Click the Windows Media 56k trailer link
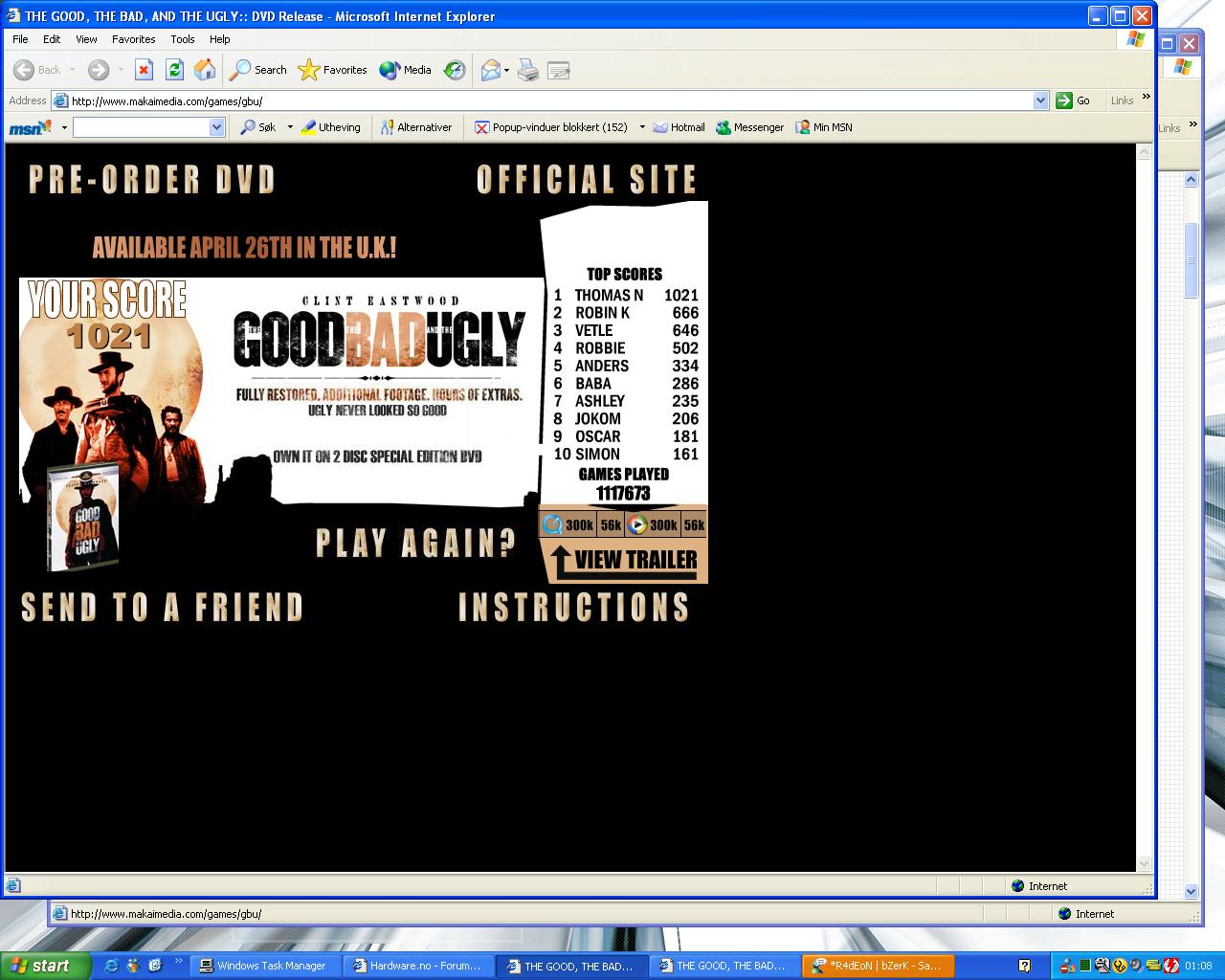The height and width of the screenshot is (980, 1225). pos(694,524)
